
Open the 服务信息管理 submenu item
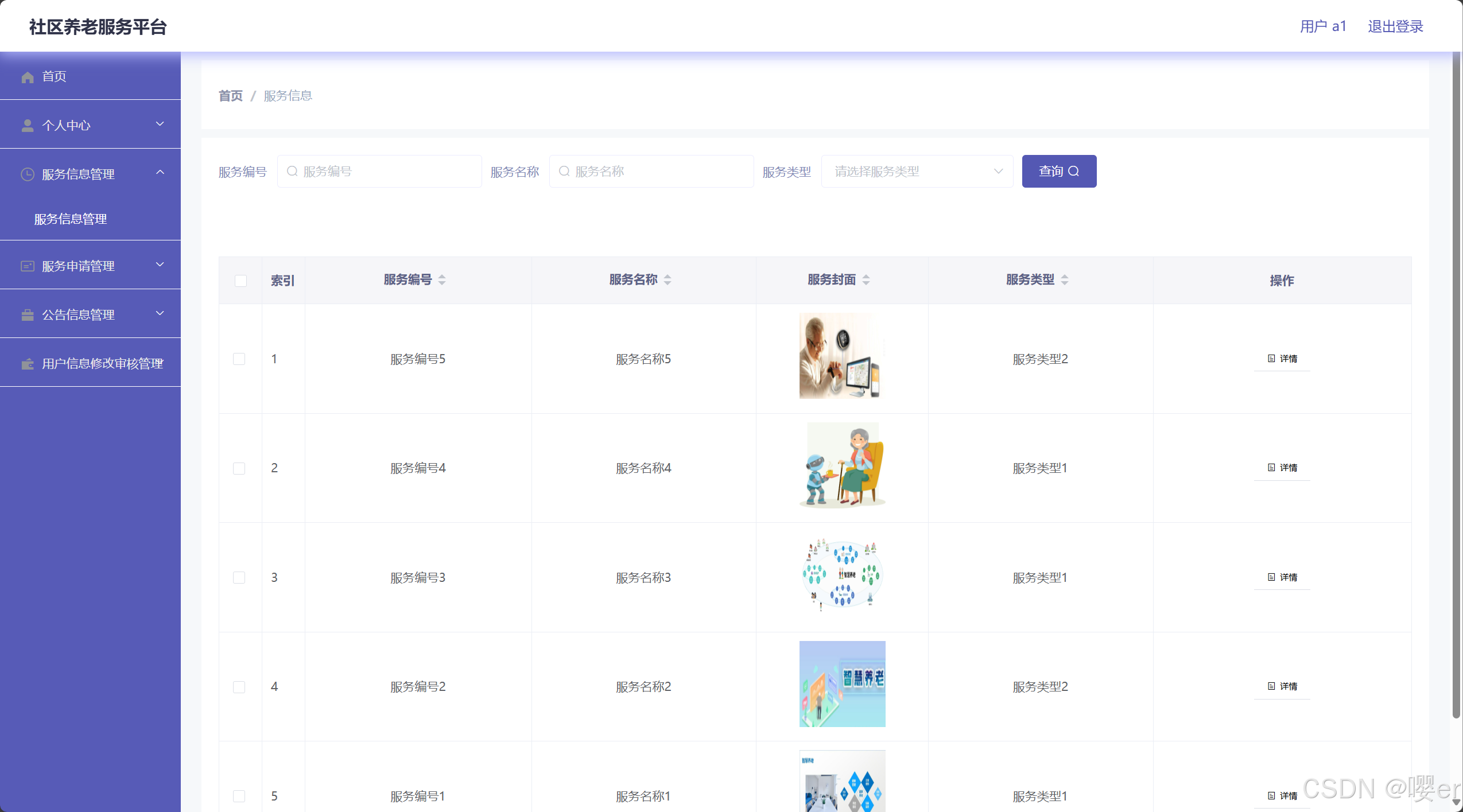click(71, 219)
